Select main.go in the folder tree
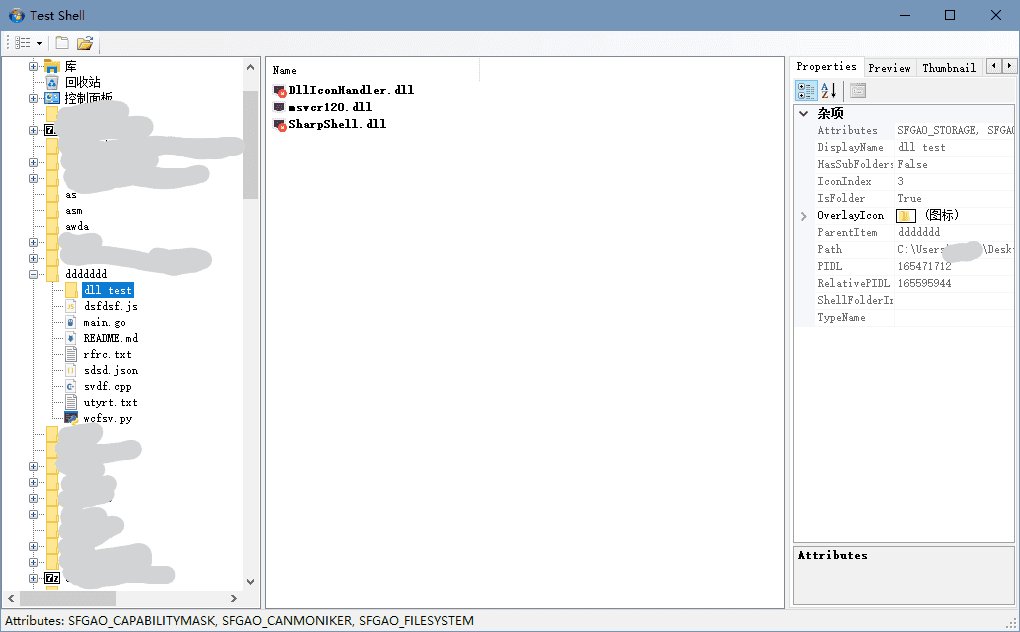Viewport: 1020px width, 632px height. coord(104,322)
